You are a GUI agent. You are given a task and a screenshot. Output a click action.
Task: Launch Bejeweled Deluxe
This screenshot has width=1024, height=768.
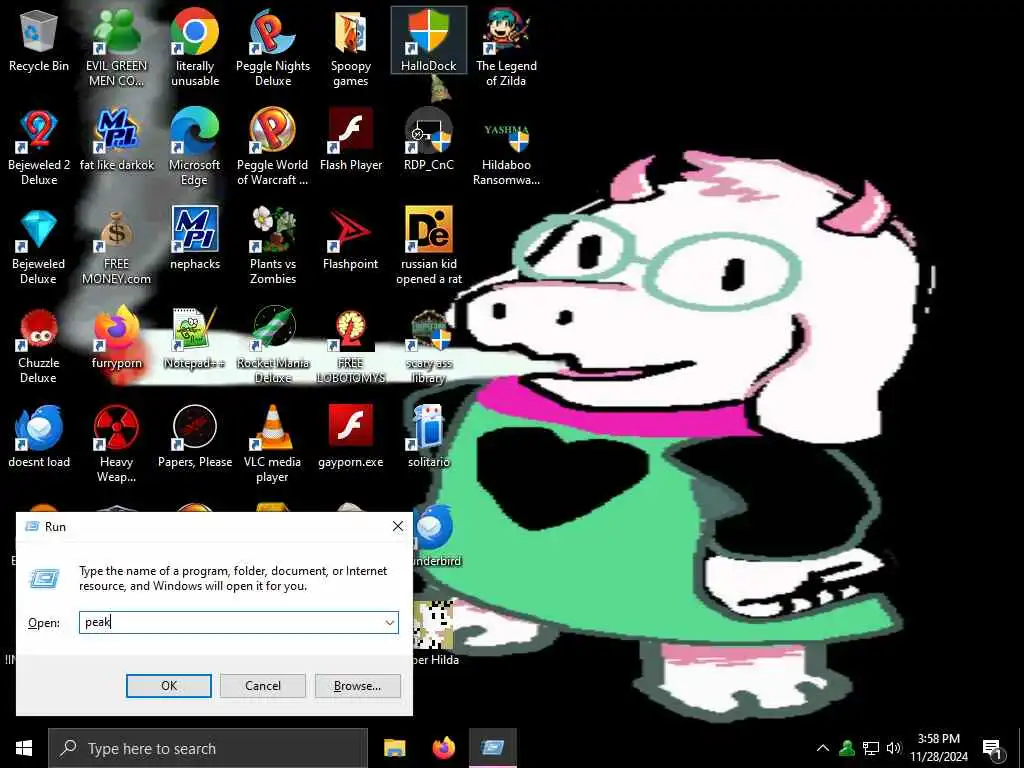39,247
